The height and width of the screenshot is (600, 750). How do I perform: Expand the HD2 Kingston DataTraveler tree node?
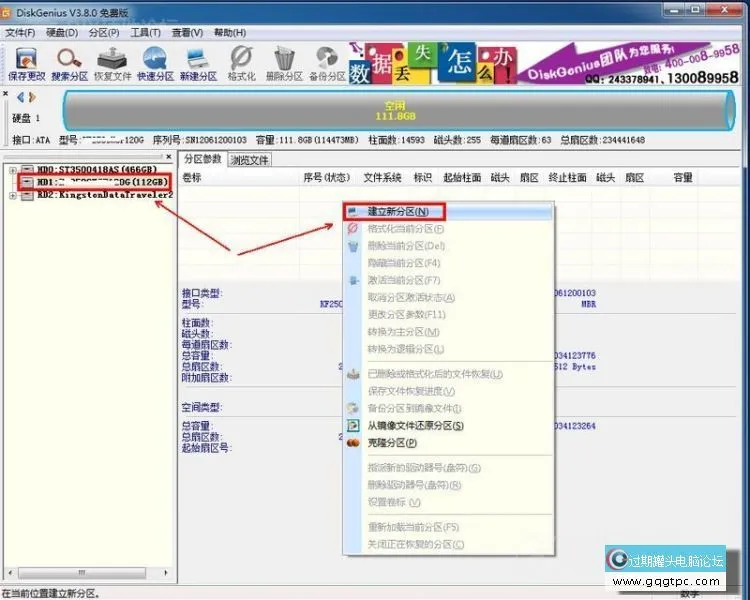(x=13, y=195)
